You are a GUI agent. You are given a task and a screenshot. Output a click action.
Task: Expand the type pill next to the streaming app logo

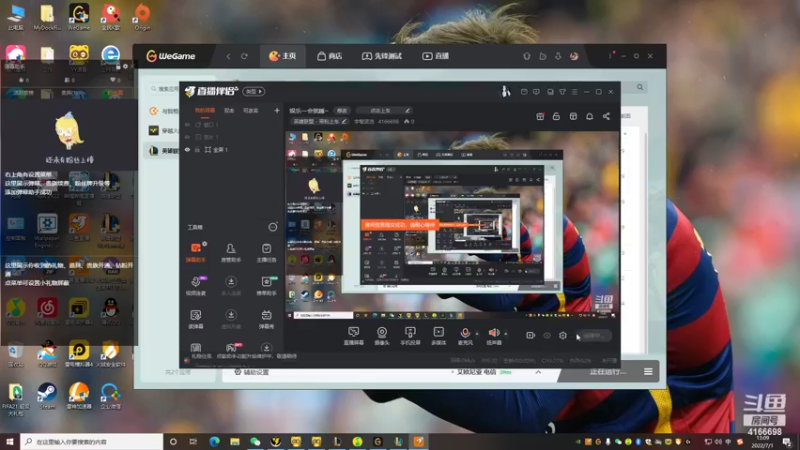coord(254,91)
